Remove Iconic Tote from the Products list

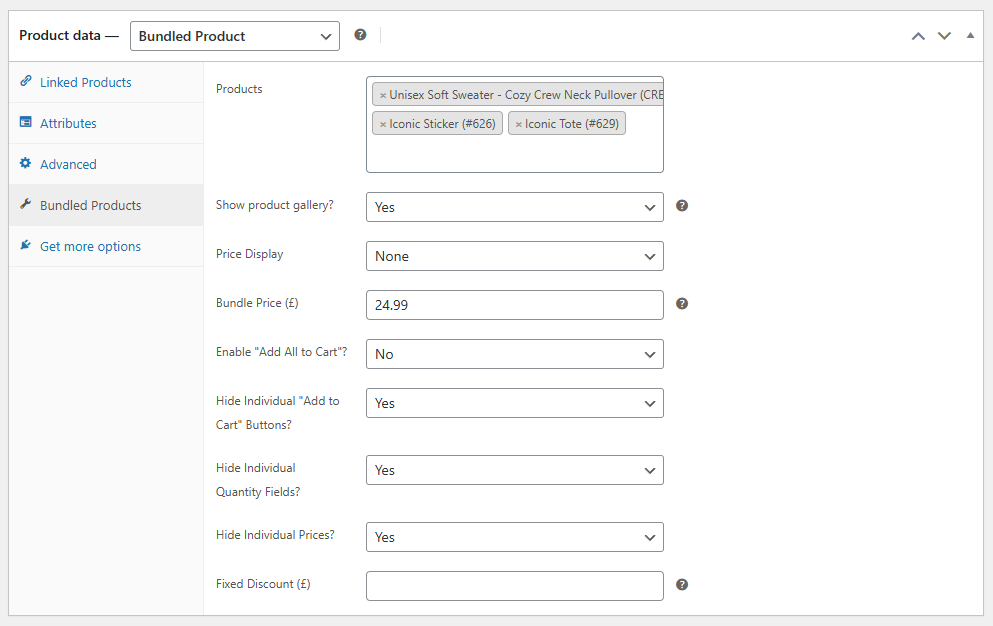(520, 123)
